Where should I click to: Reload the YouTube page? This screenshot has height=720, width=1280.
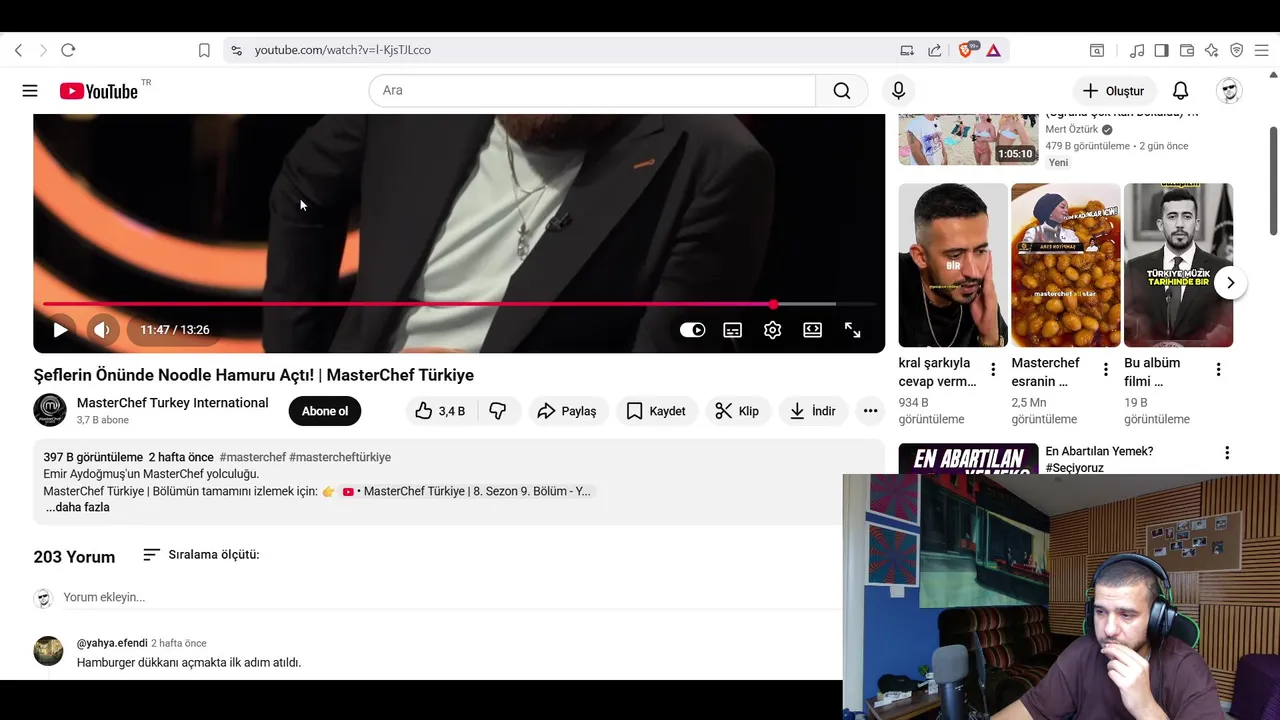(x=68, y=50)
